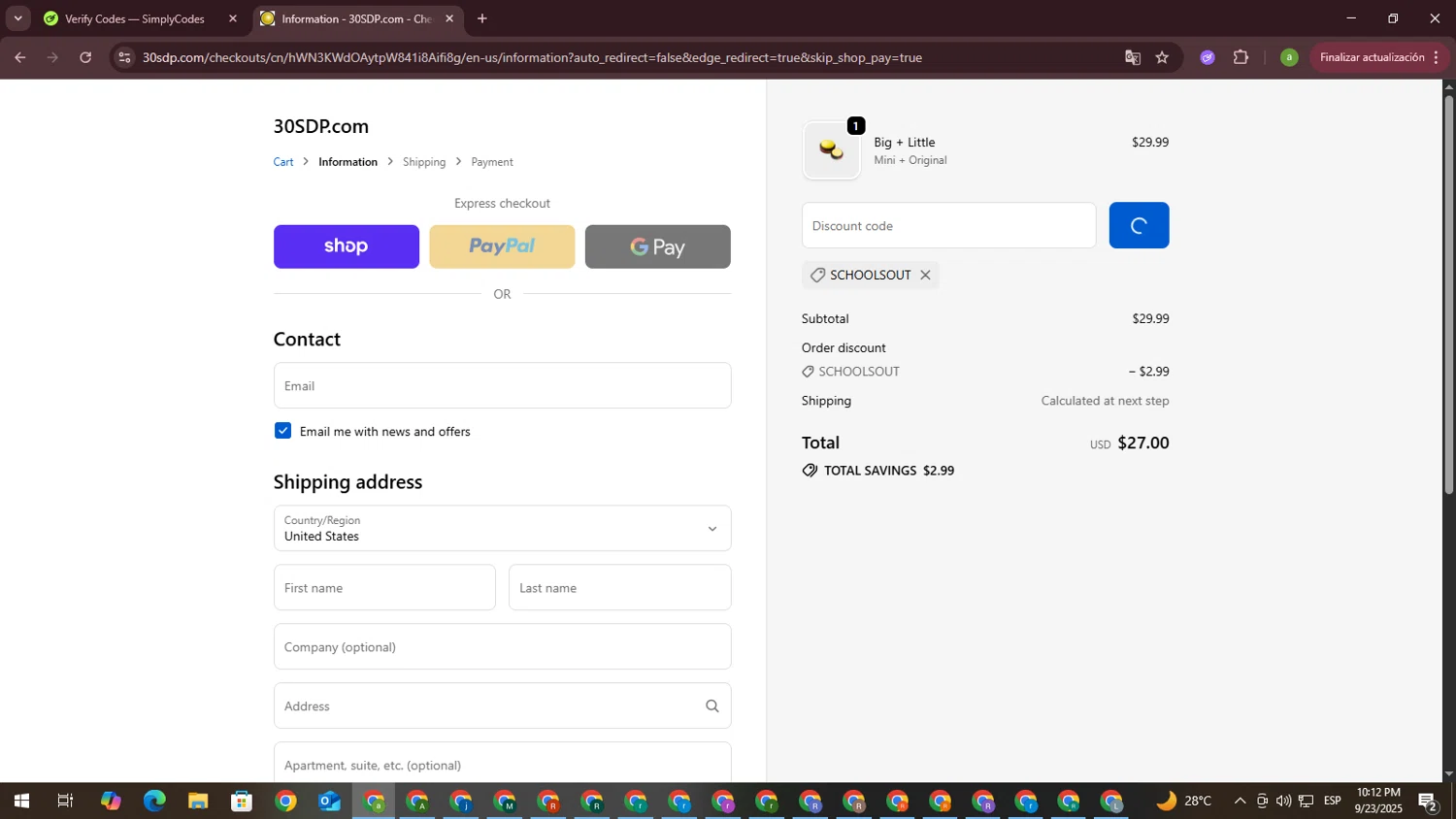This screenshot has height=819, width=1456.
Task: Open the browser extensions puzzle icon
Action: tap(1241, 57)
